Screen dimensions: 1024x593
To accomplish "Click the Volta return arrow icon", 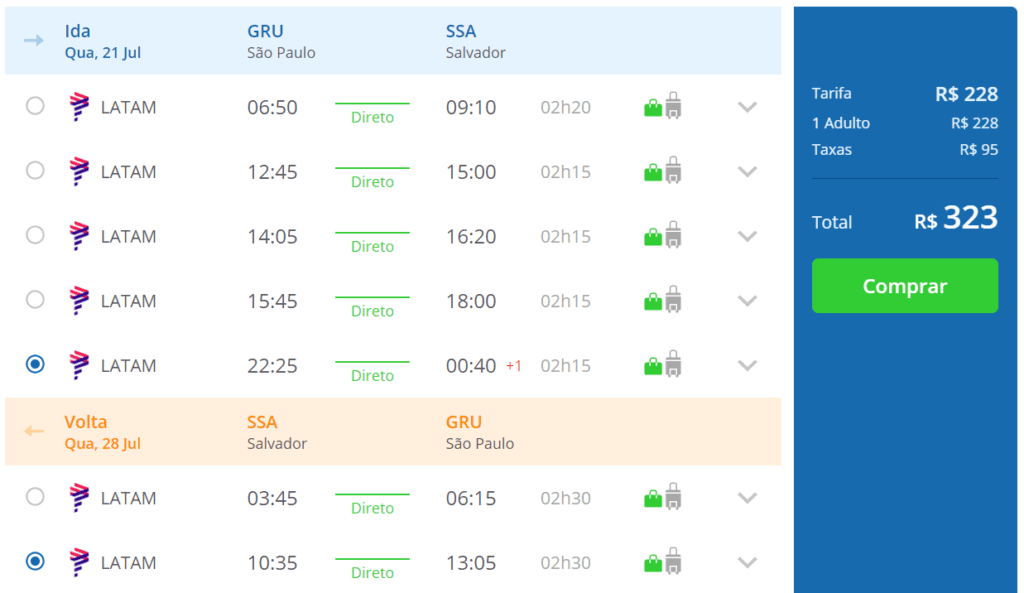I will (34, 431).
